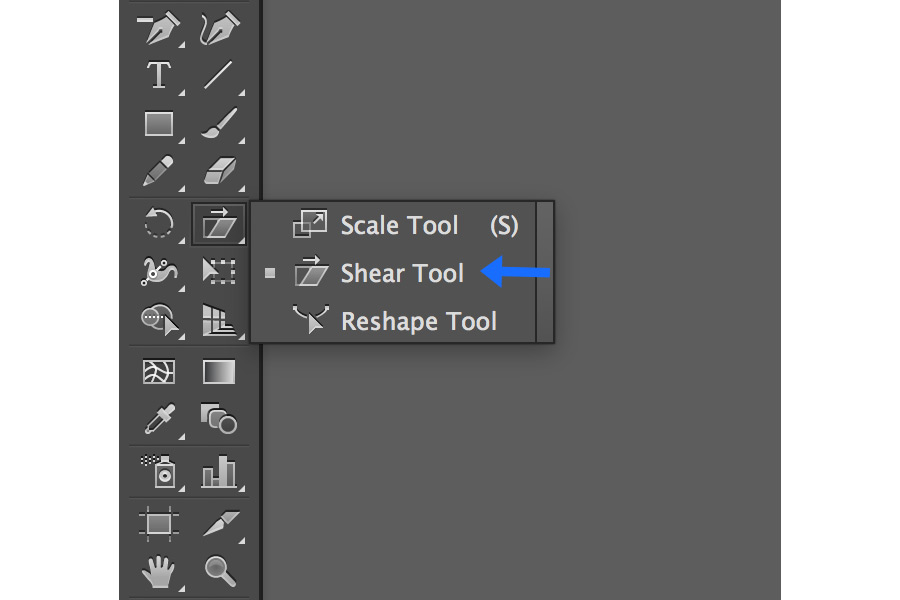Select the Pen tool

pos(159,27)
